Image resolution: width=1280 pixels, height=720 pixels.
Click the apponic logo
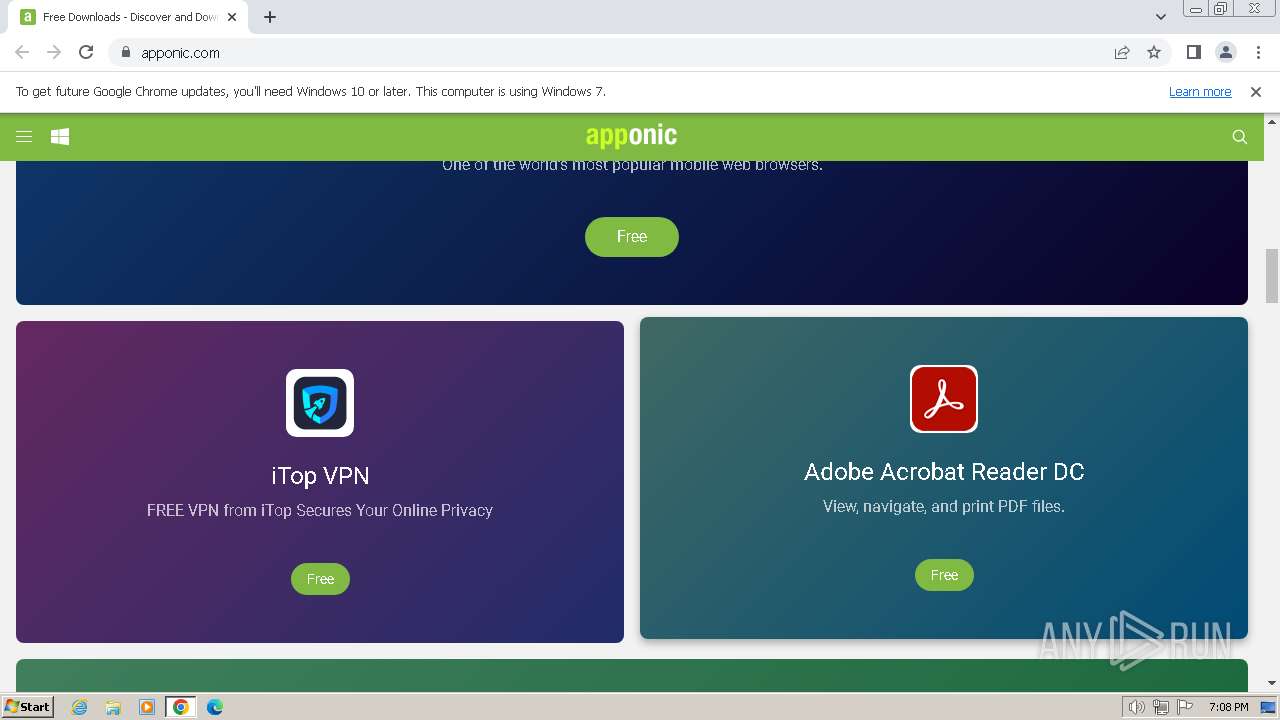(631, 136)
